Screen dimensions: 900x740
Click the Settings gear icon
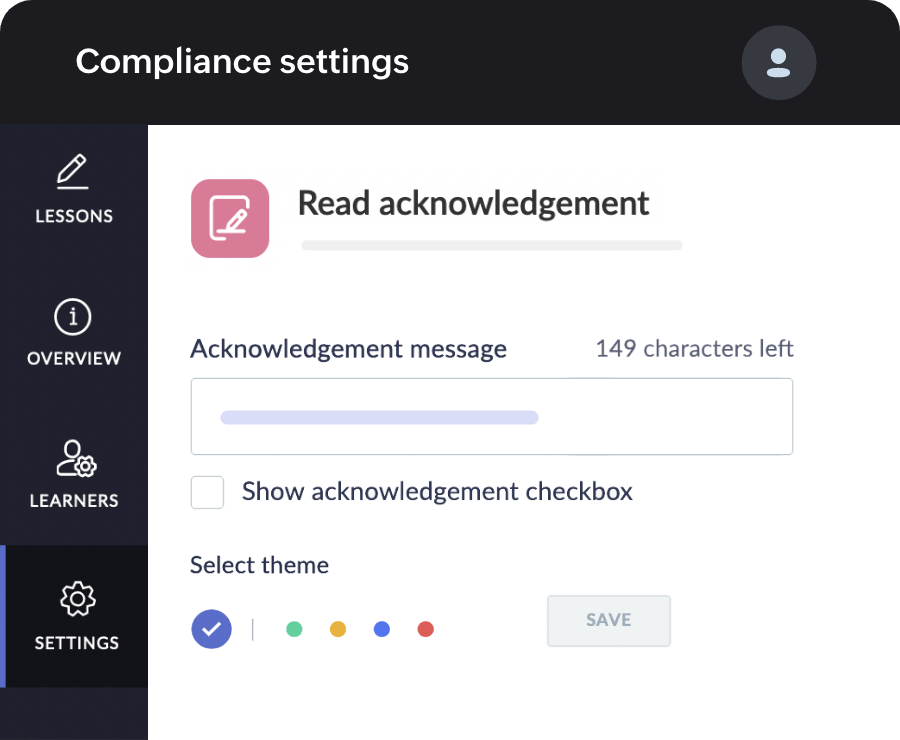[x=76, y=599]
